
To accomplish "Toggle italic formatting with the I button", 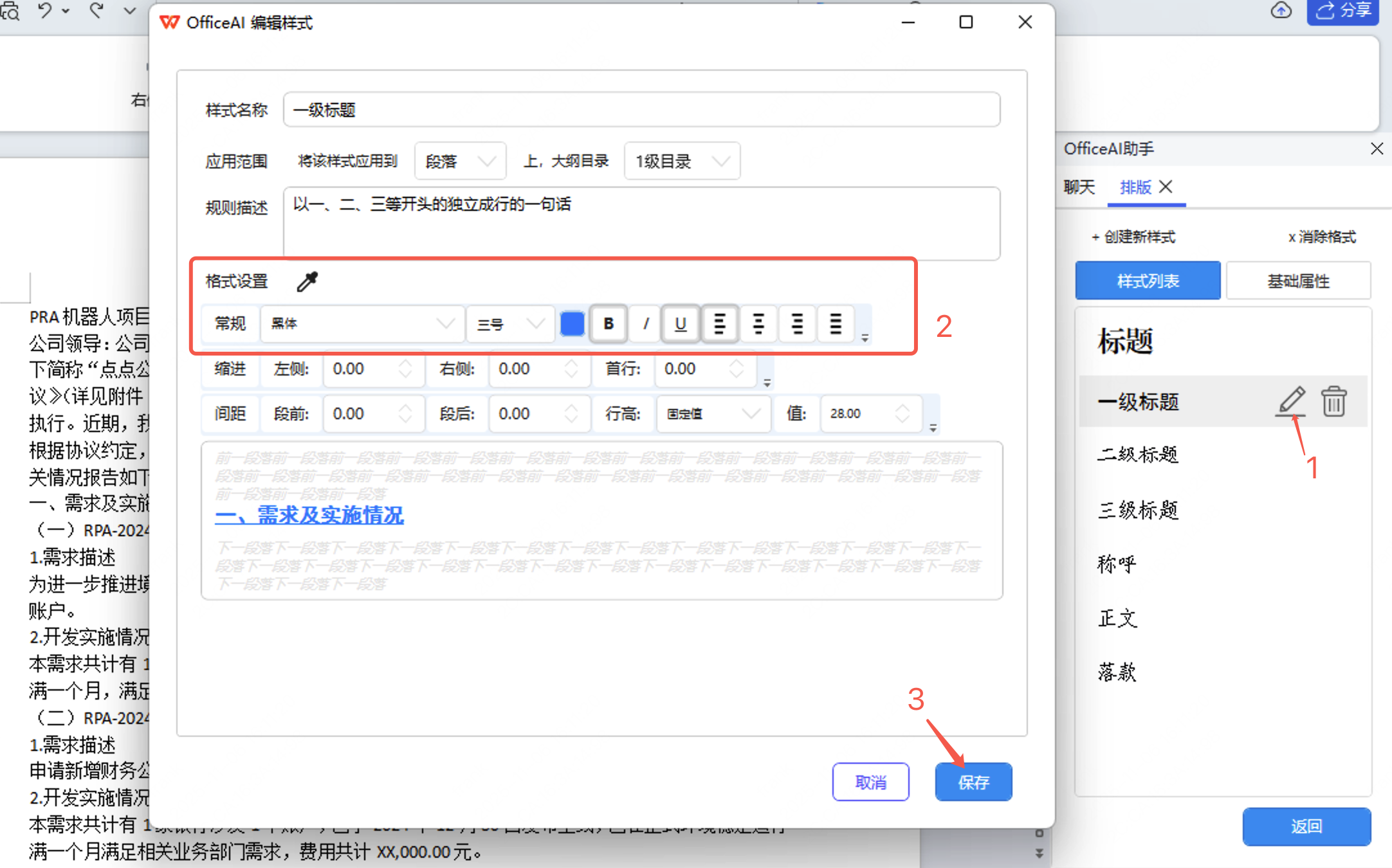I will tap(645, 324).
